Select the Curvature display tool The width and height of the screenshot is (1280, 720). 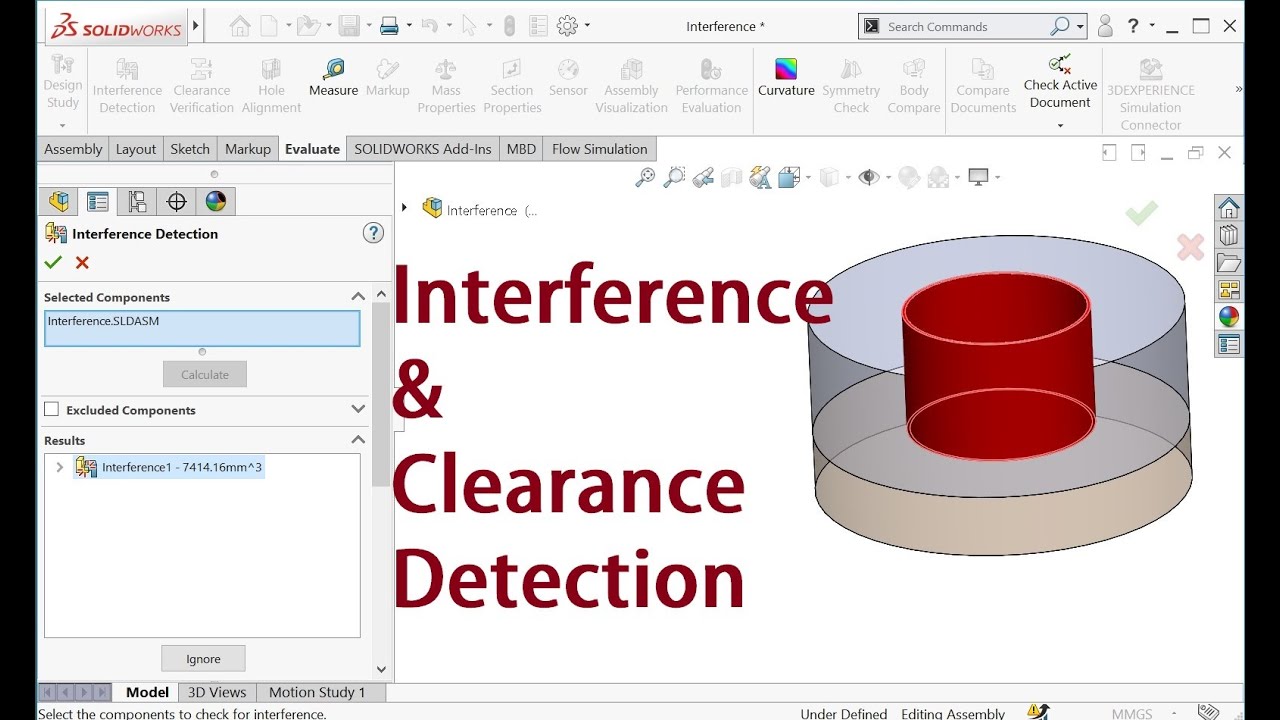(786, 78)
